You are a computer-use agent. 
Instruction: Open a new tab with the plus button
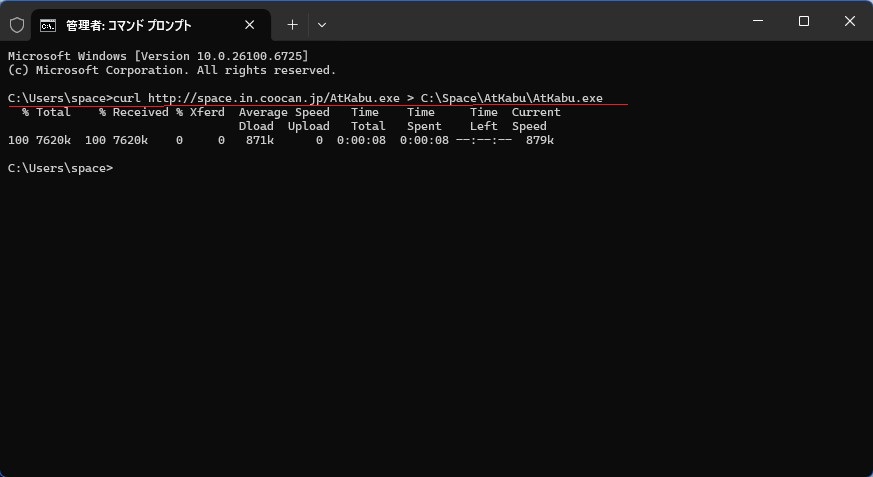coord(292,24)
